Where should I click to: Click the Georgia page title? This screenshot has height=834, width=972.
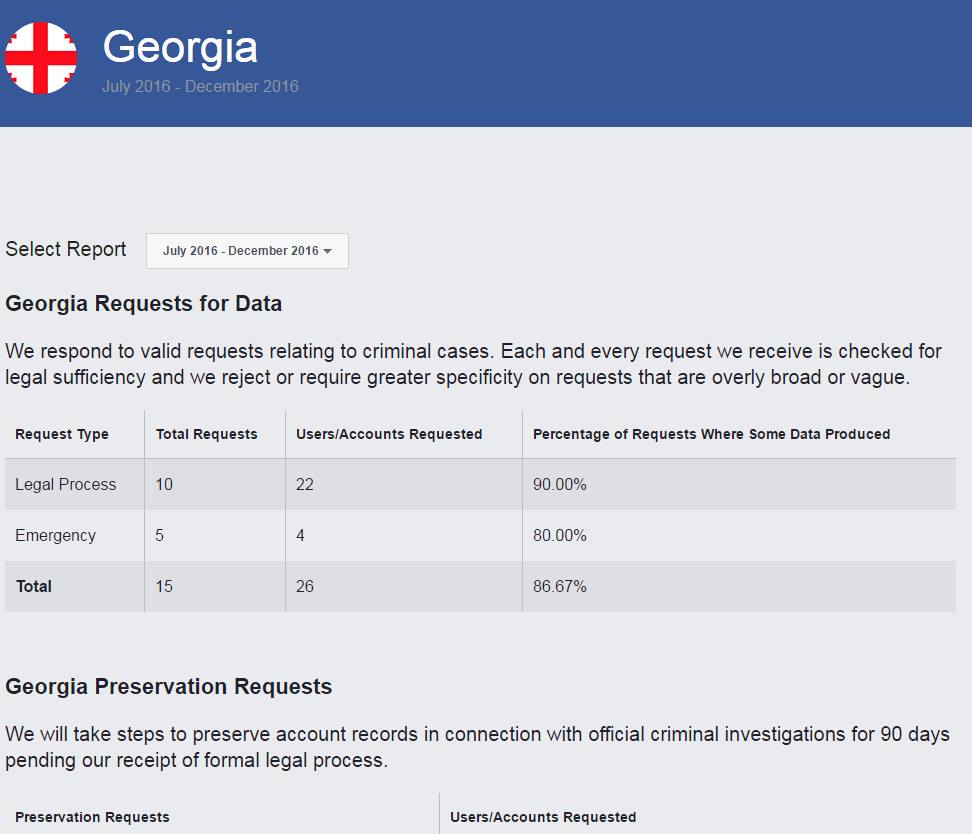[x=180, y=47]
